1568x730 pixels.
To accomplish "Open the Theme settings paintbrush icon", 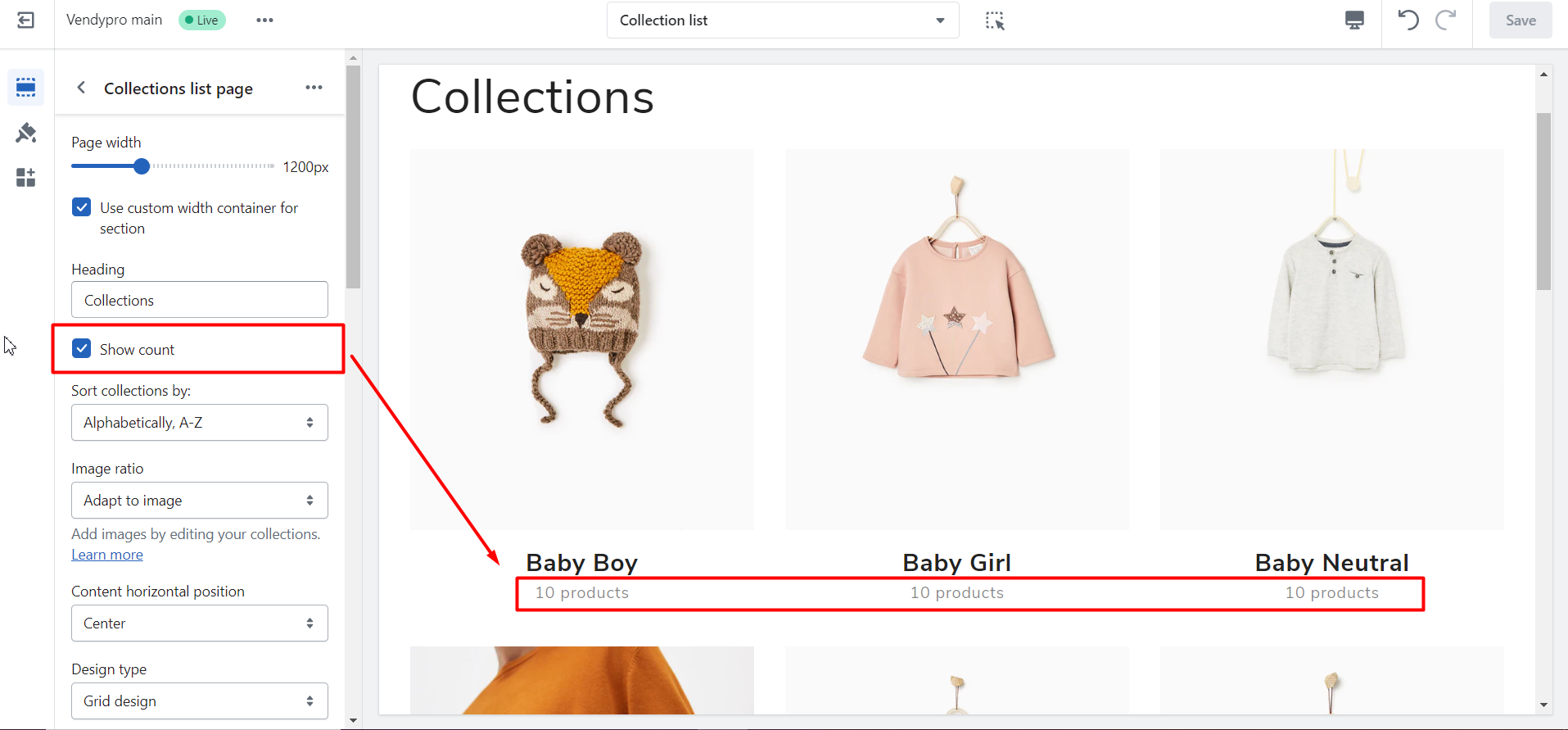I will tap(26, 133).
